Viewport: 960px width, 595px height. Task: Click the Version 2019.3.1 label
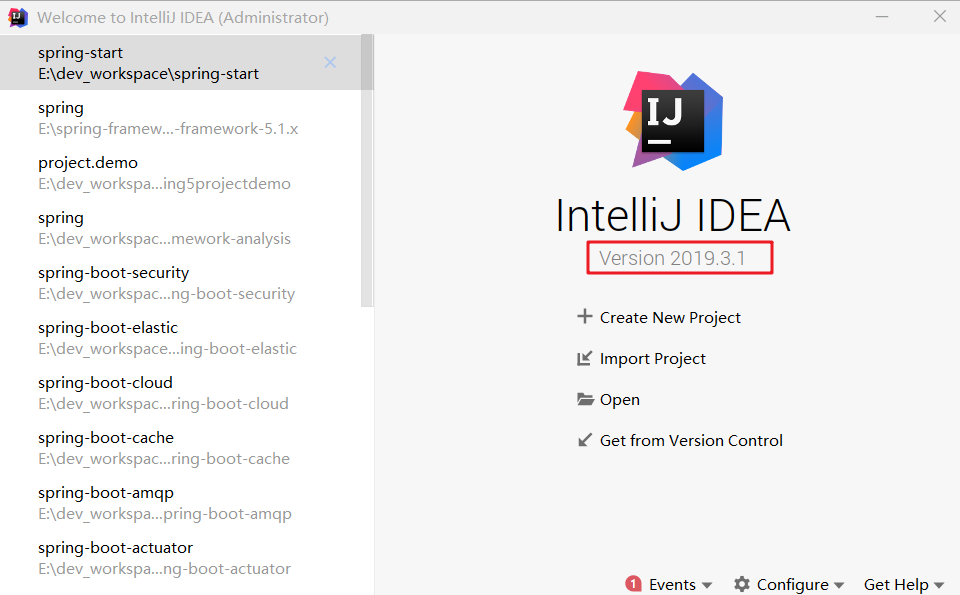(x=679, y=258)
